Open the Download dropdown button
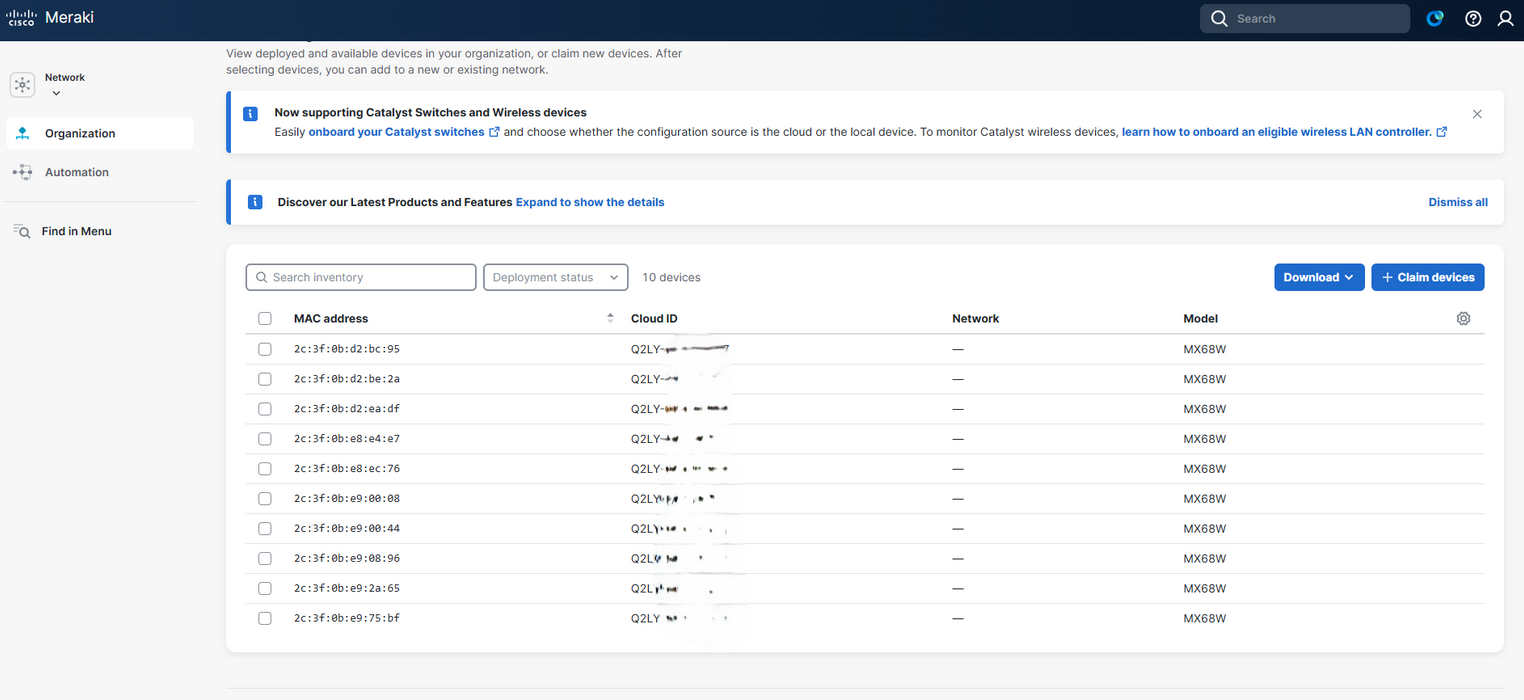Image resolution: width=1524 pixels, height=700 pixels. 1318,277
